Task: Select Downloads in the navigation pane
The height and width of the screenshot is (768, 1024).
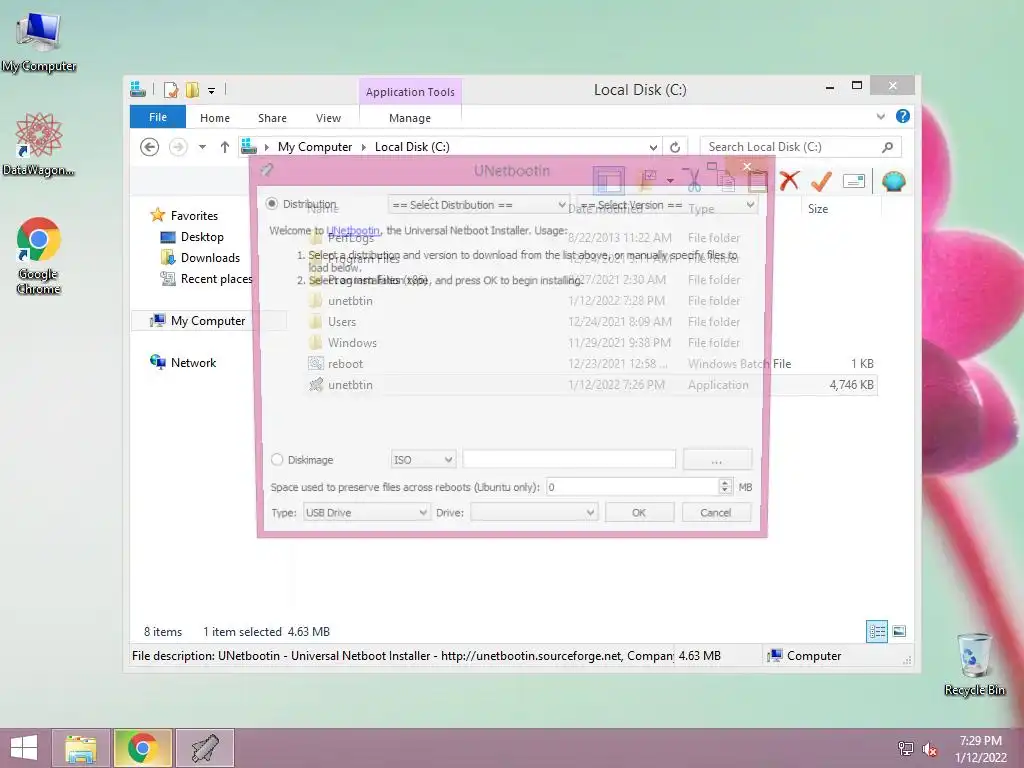Action: coord(210,258)
